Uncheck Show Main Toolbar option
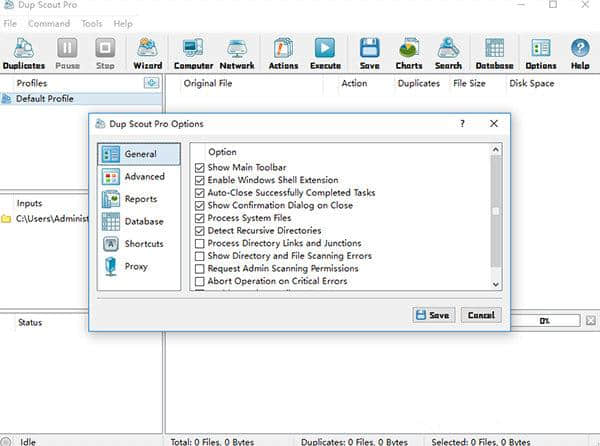 pyautogui.click(x=200, y=168)
